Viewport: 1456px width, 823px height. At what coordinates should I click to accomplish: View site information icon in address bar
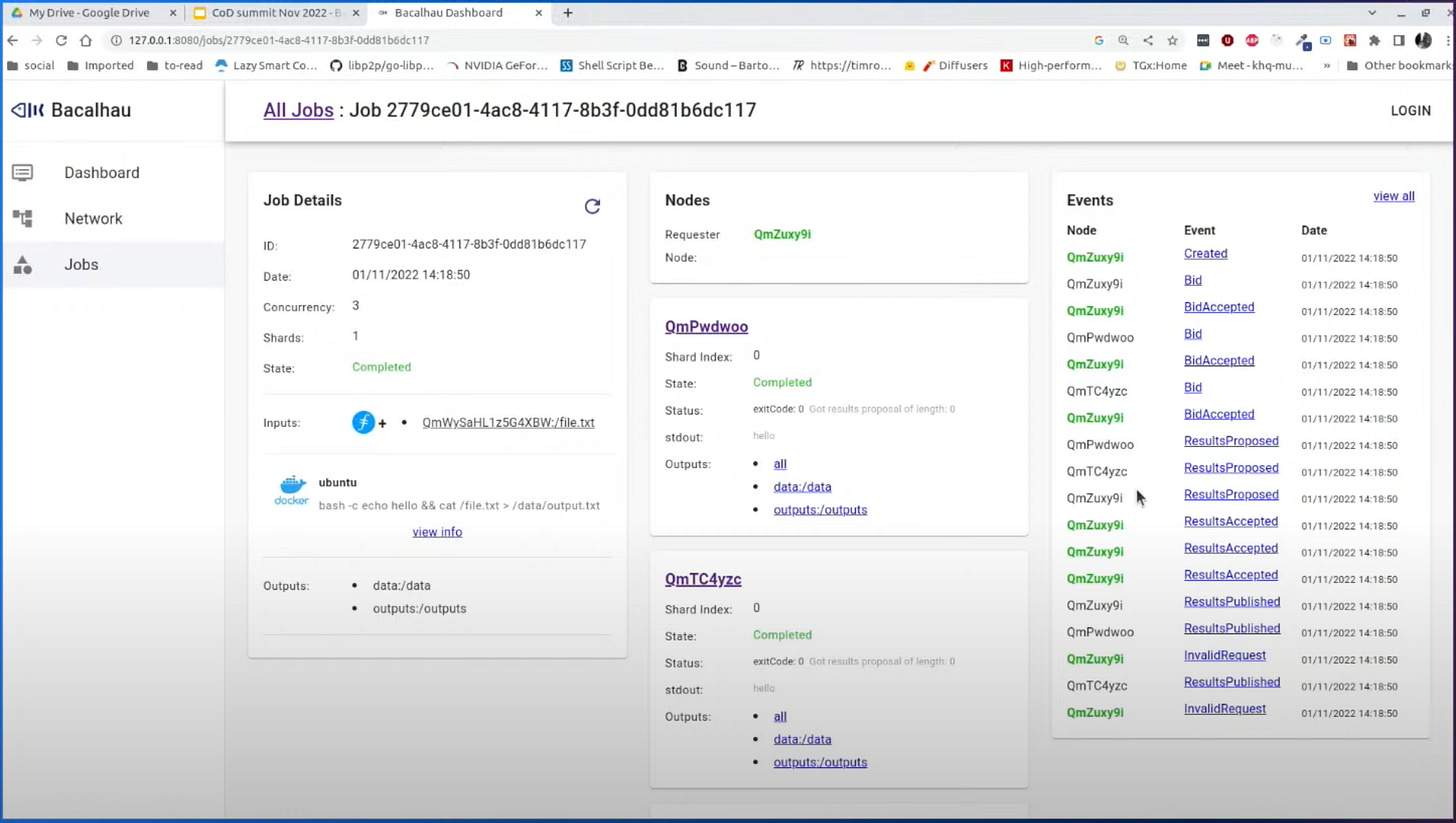click(x=116, y=40)
